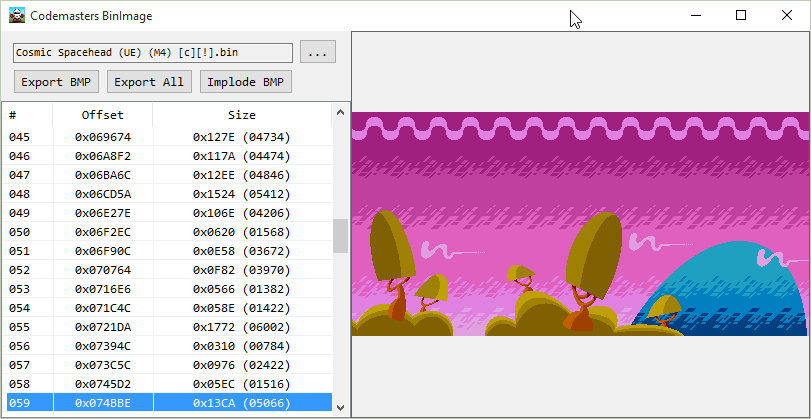The height and width of the screenshot is (419, 811).
Task: Click offset 0x073C5C
Action: (x=102, y=365)
